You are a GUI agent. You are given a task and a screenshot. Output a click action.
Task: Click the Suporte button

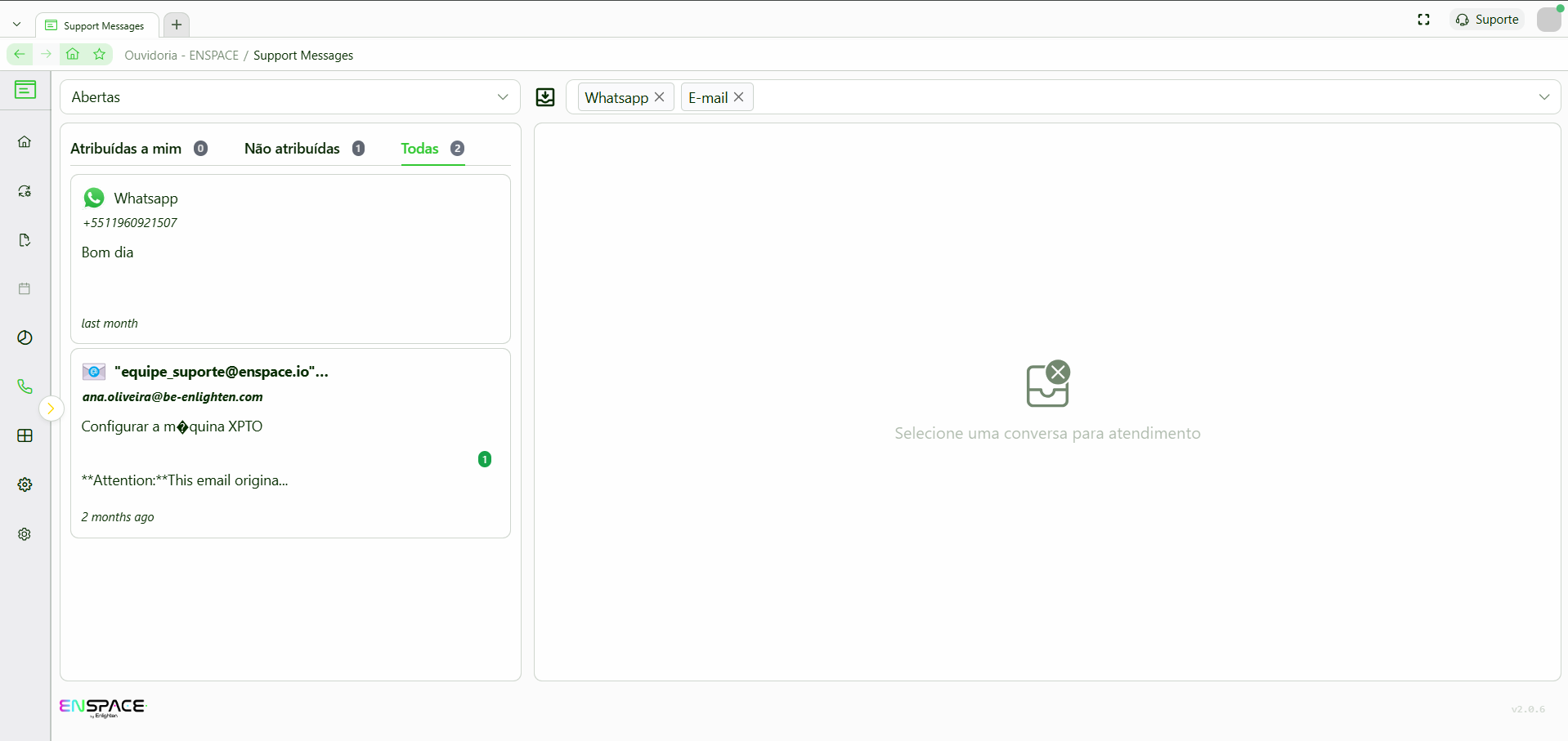click(1487, 20)
